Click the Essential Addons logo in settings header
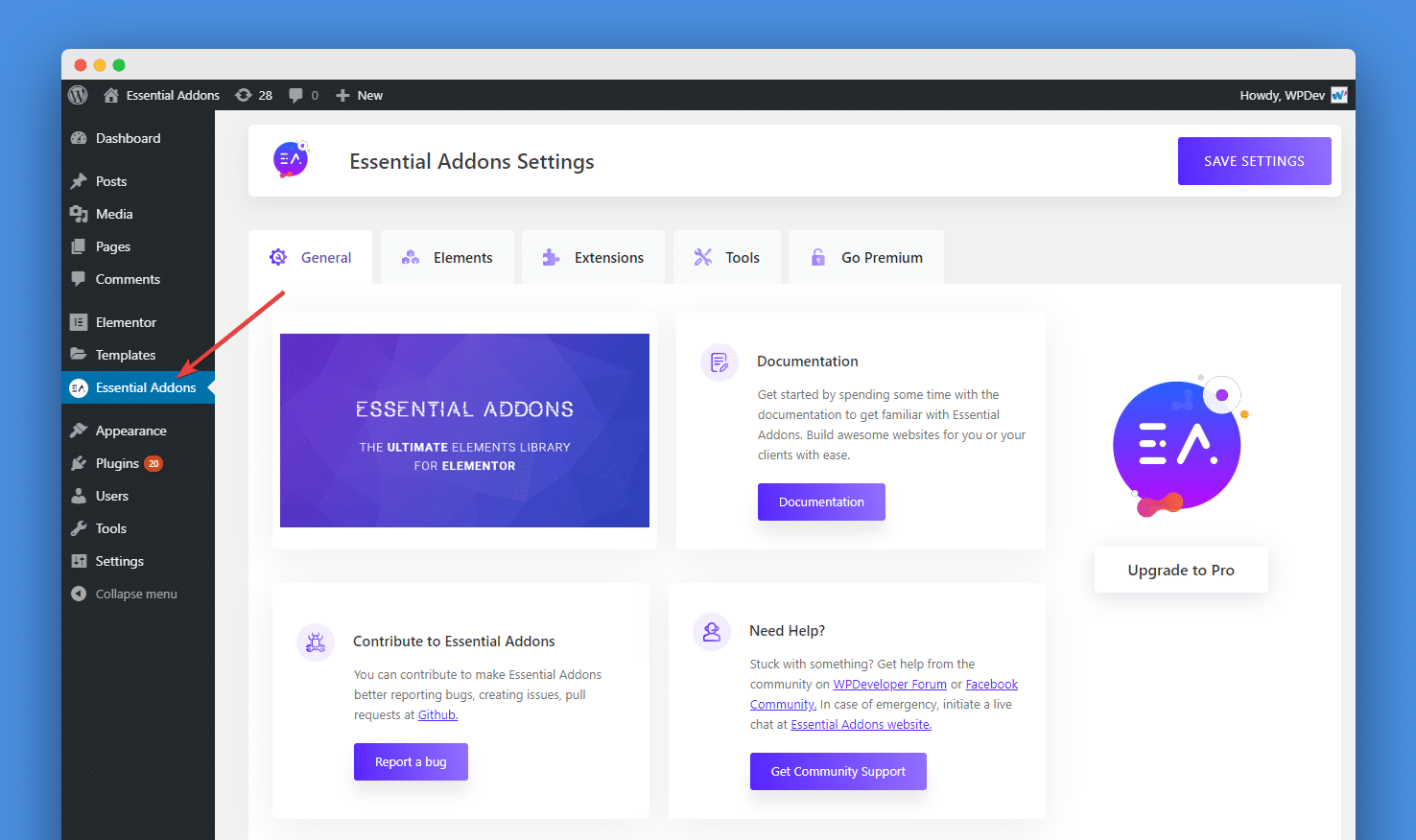This screenshot has height=840, width=1416. (291, 159)
